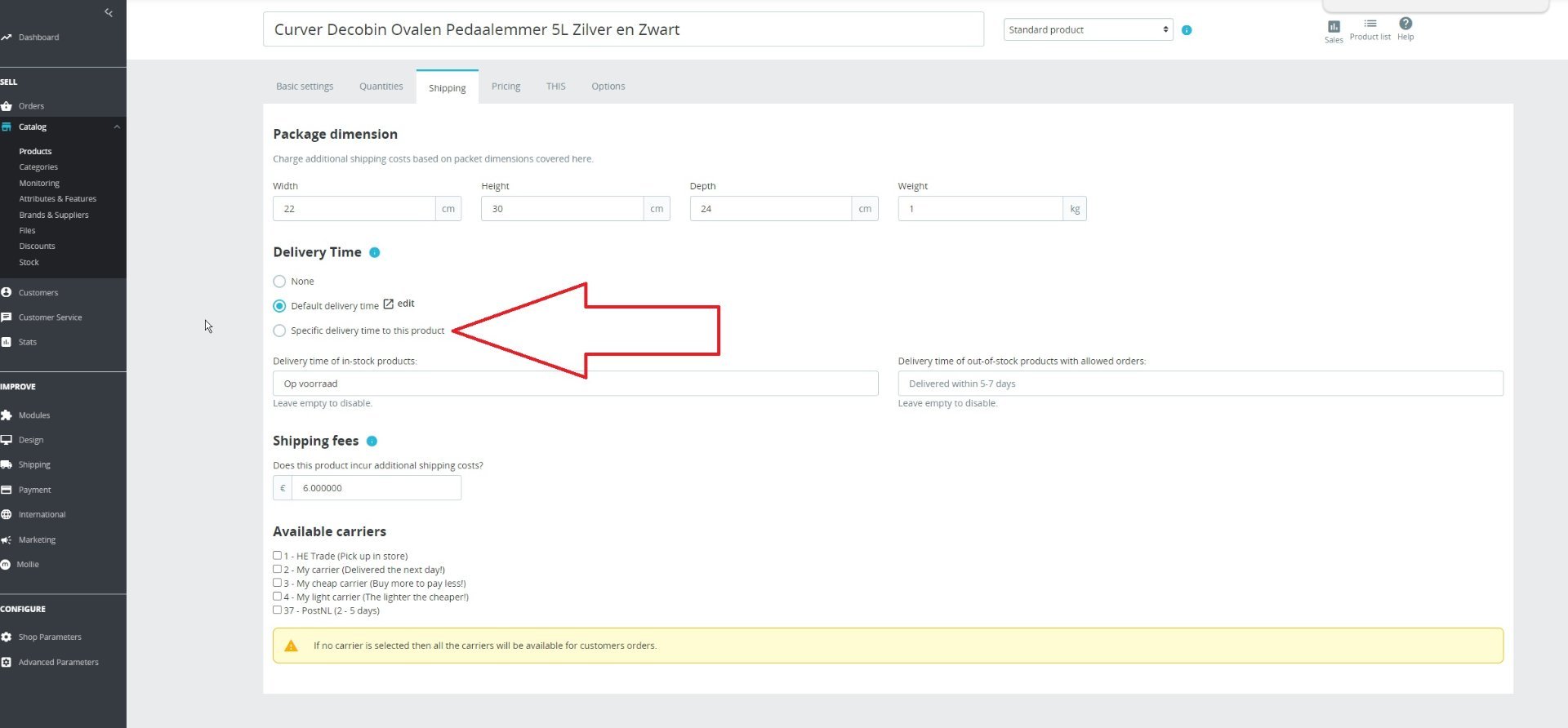Click the Shipping truck icon in sidebar
This screenshot has width=1568, height=728.
point(7,464)
